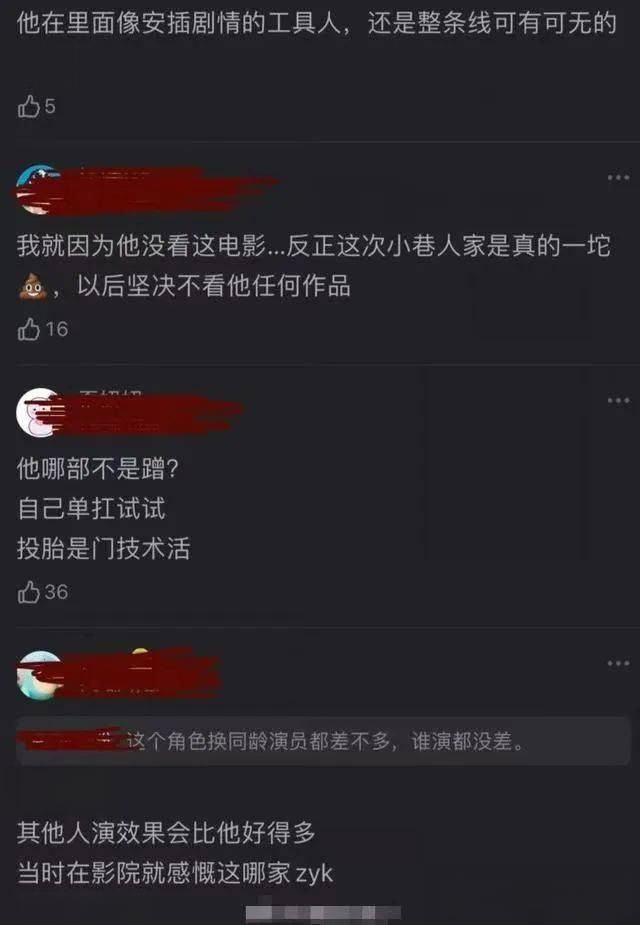View profile picture of 他哪部不是蹭 commenter
640x925 pixels.
[x=39, y=412]
